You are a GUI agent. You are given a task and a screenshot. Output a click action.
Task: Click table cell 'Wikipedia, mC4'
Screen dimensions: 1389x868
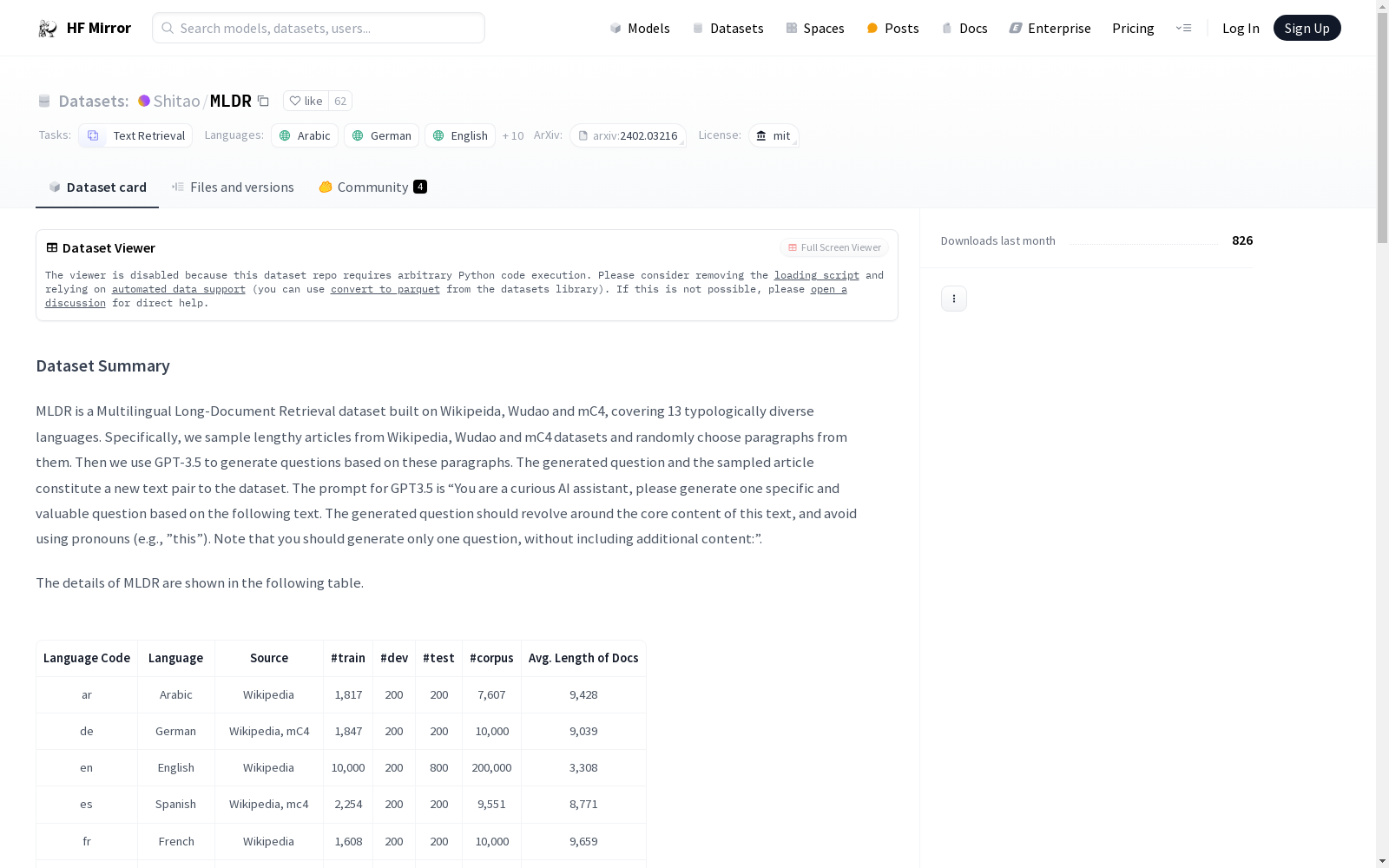(x=269, y=731)
